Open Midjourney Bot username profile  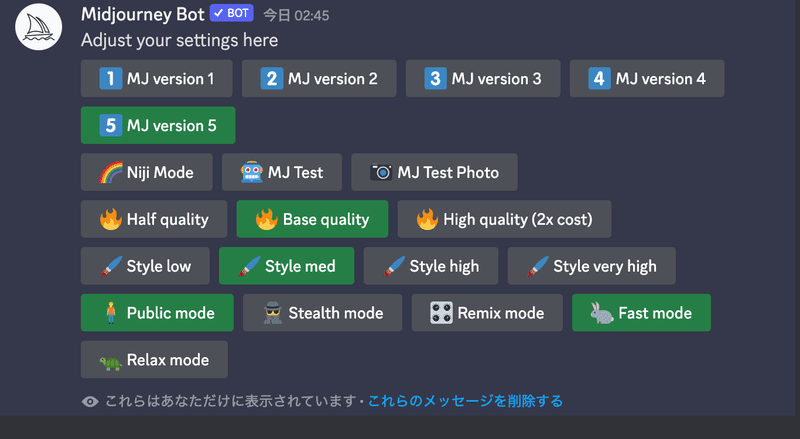coord(143,14)
